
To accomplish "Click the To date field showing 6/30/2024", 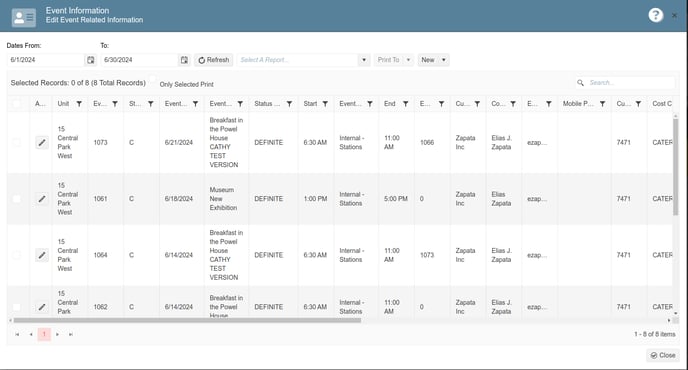I will pyautogui.click(x=140, y=60).
